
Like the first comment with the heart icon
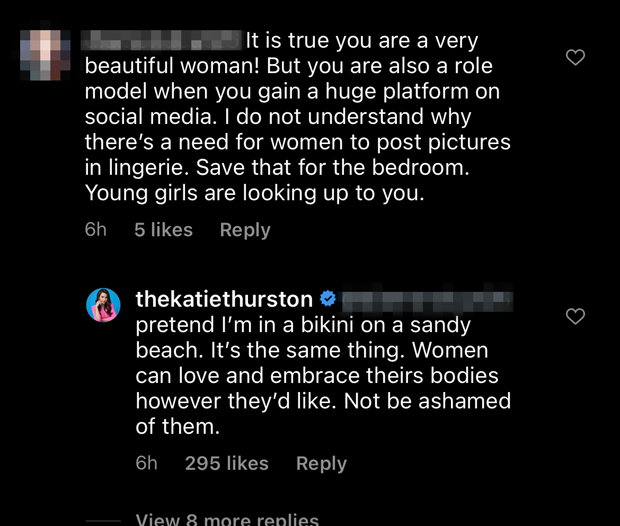575,58
